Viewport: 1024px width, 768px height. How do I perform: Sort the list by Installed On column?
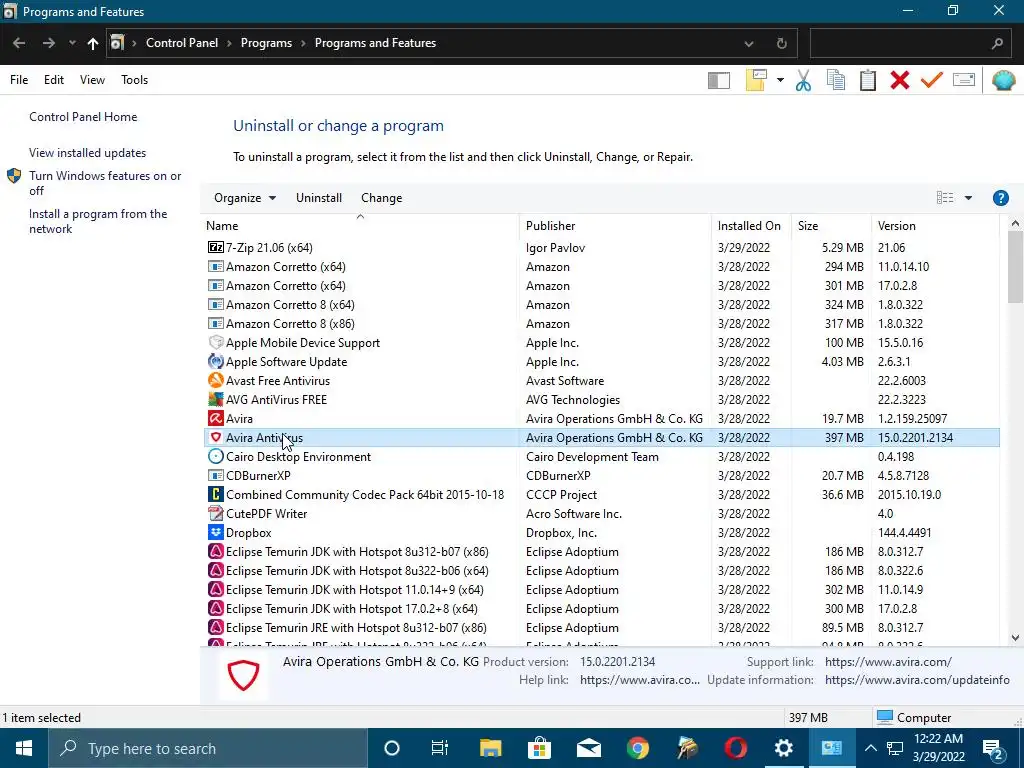coord(751,226)
